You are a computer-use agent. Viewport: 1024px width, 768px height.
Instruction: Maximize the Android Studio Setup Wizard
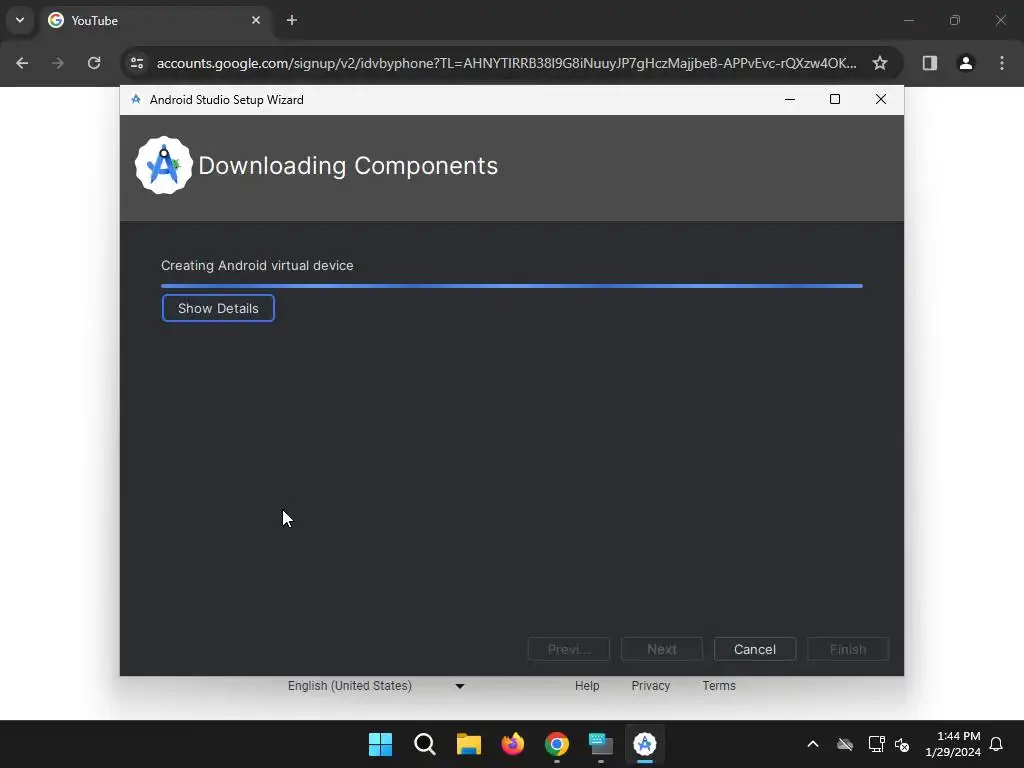pyautogui.click(x=835, y=99)
